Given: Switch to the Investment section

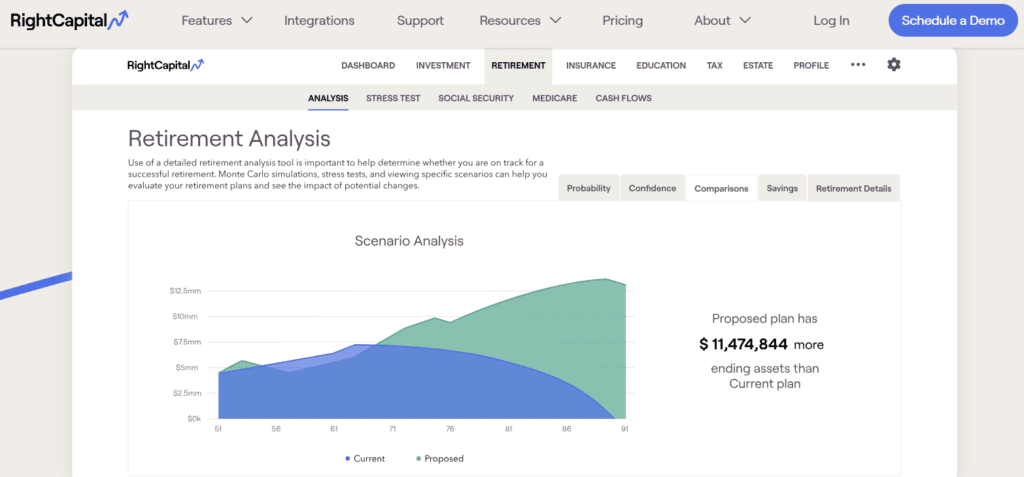Looking at the screenshot, I should point(443,65).
